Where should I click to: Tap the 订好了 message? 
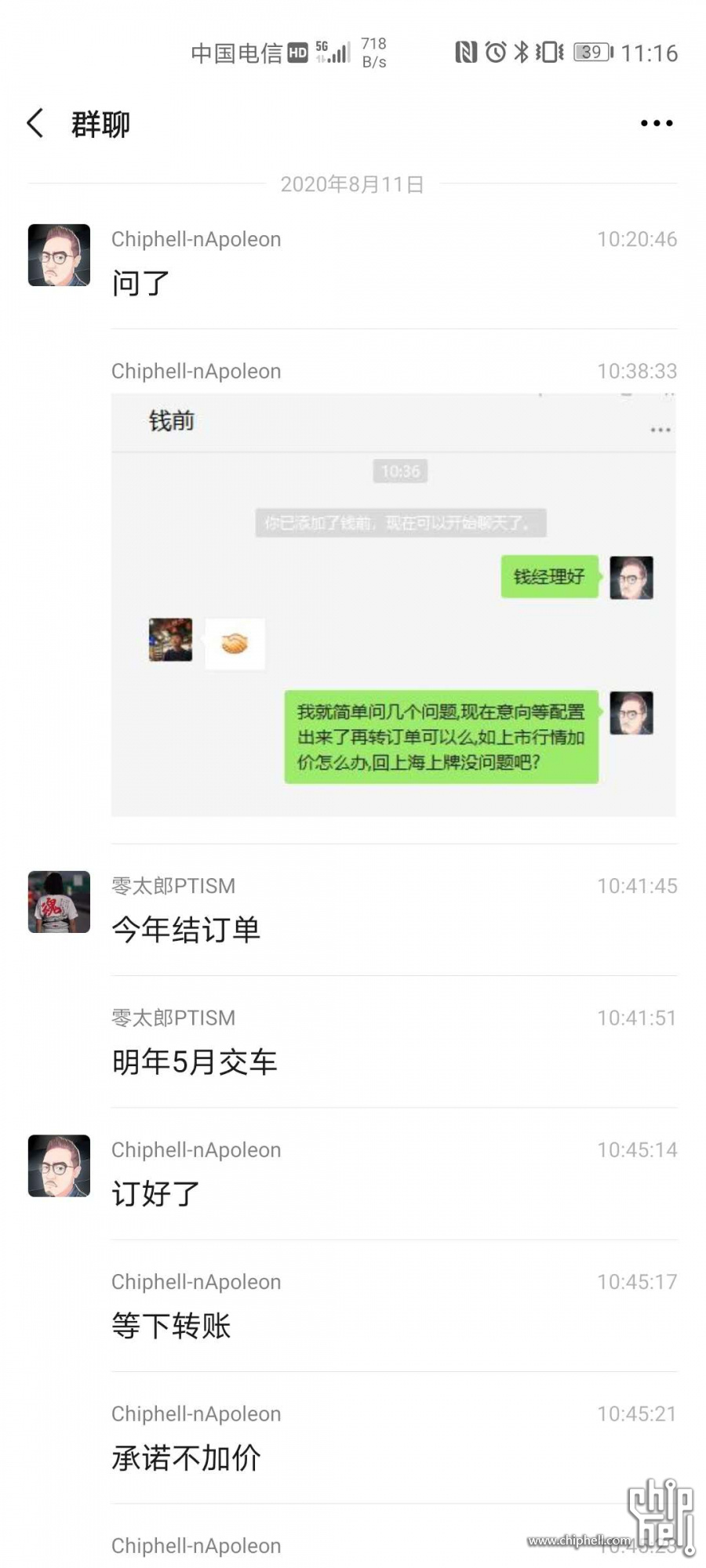point(155,1194)
